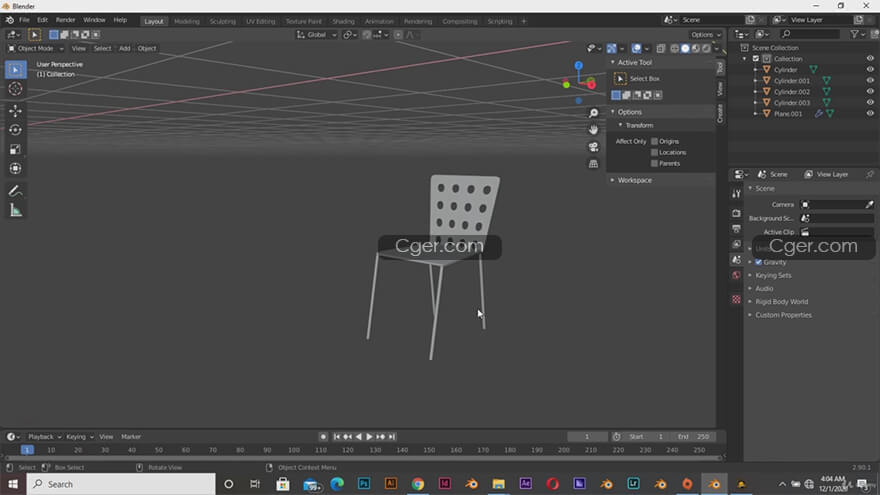Open the viewport Add menu
880x495 pixels.
pos(124,48)
